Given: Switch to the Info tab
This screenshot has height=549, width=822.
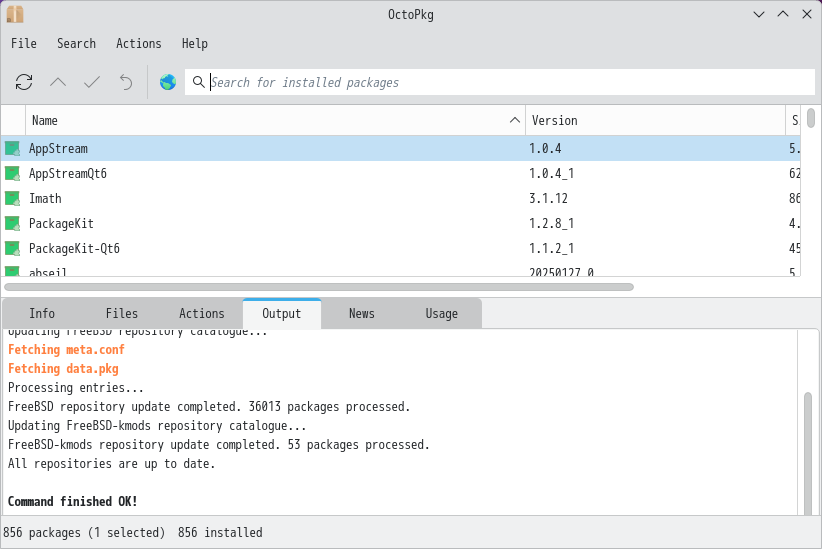Looking at the screenshot, I should (x=42, y=313).
